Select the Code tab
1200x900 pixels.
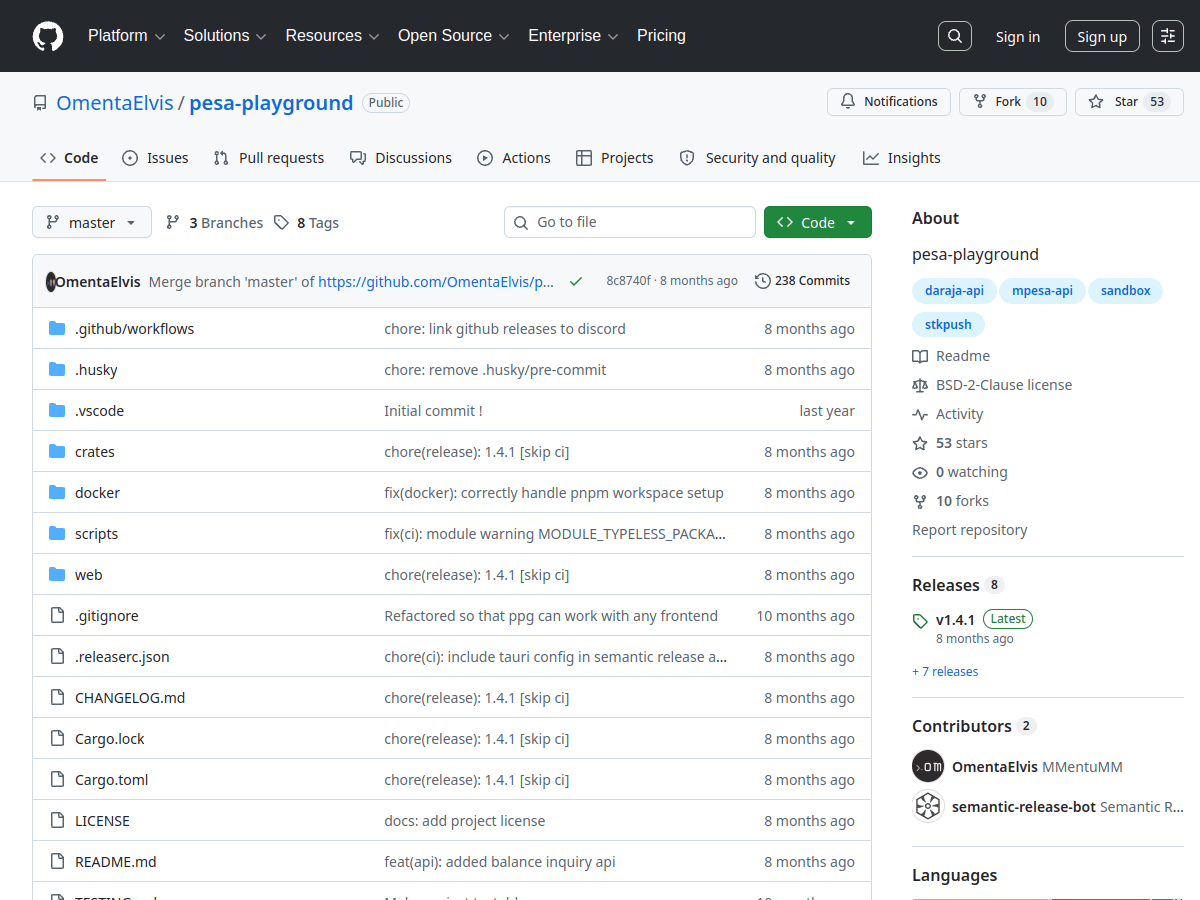click(69, 158)
